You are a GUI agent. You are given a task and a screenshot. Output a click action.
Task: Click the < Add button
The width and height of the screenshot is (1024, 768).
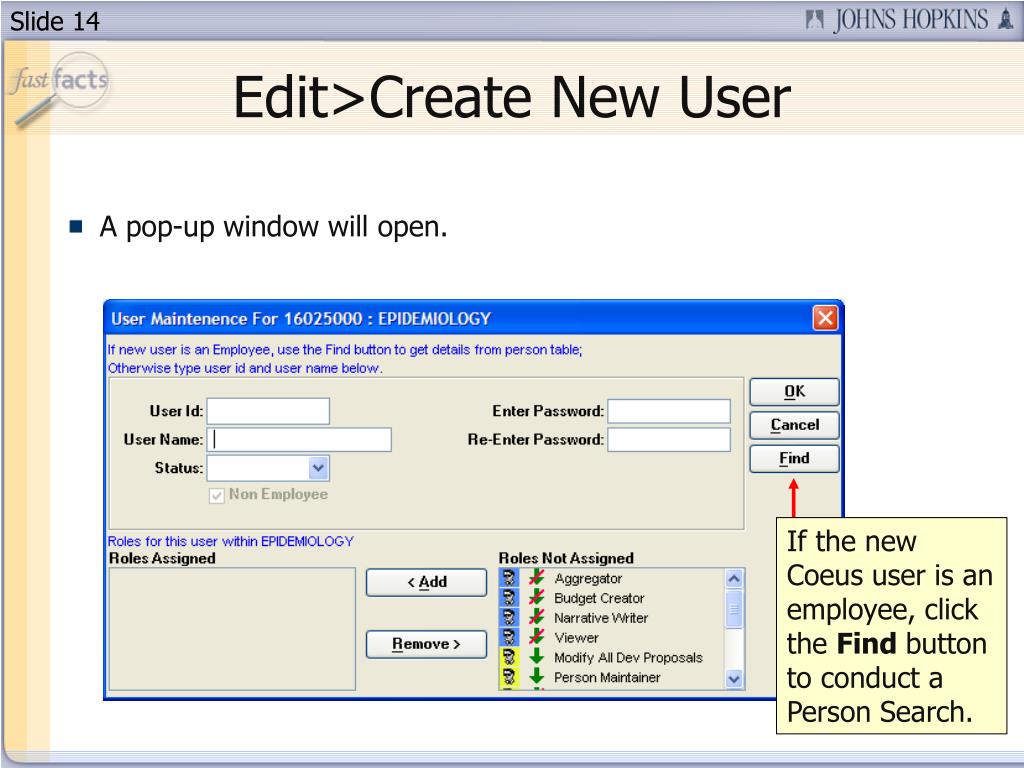tap(426, 582)
